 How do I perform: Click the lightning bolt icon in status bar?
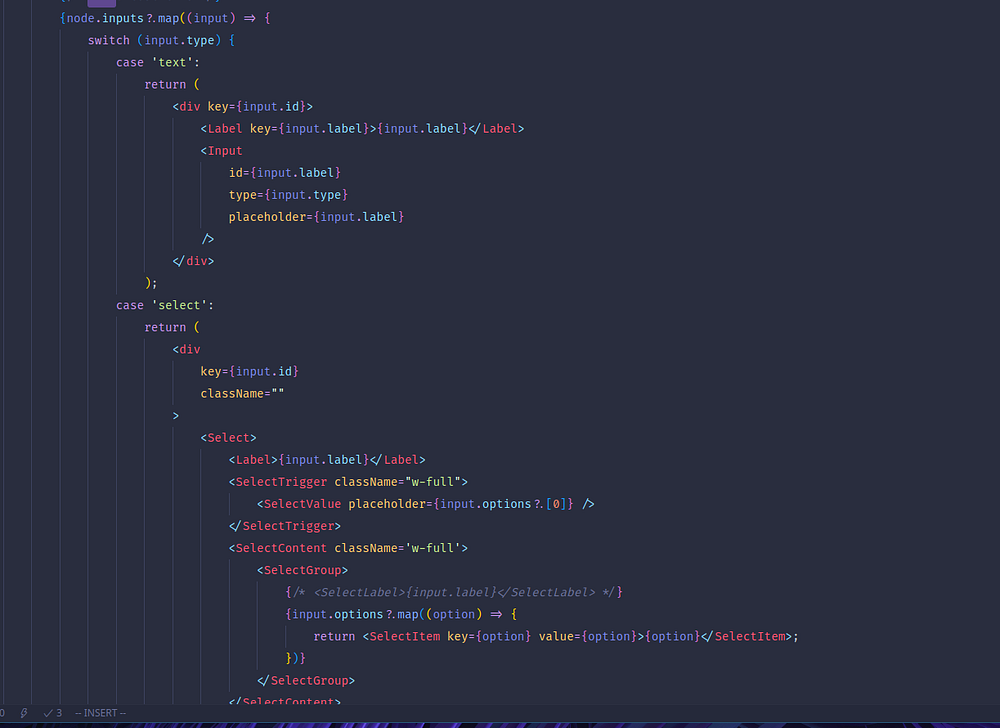24,713
